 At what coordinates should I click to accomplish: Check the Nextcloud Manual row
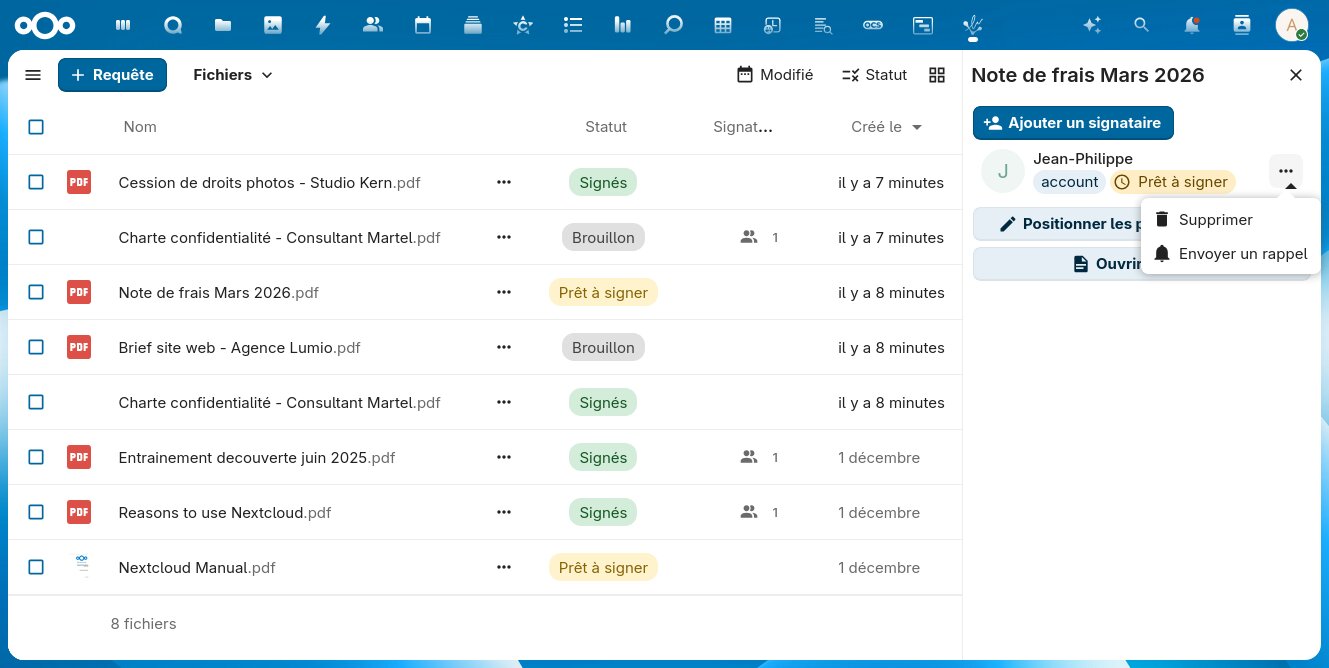[36, 567]
